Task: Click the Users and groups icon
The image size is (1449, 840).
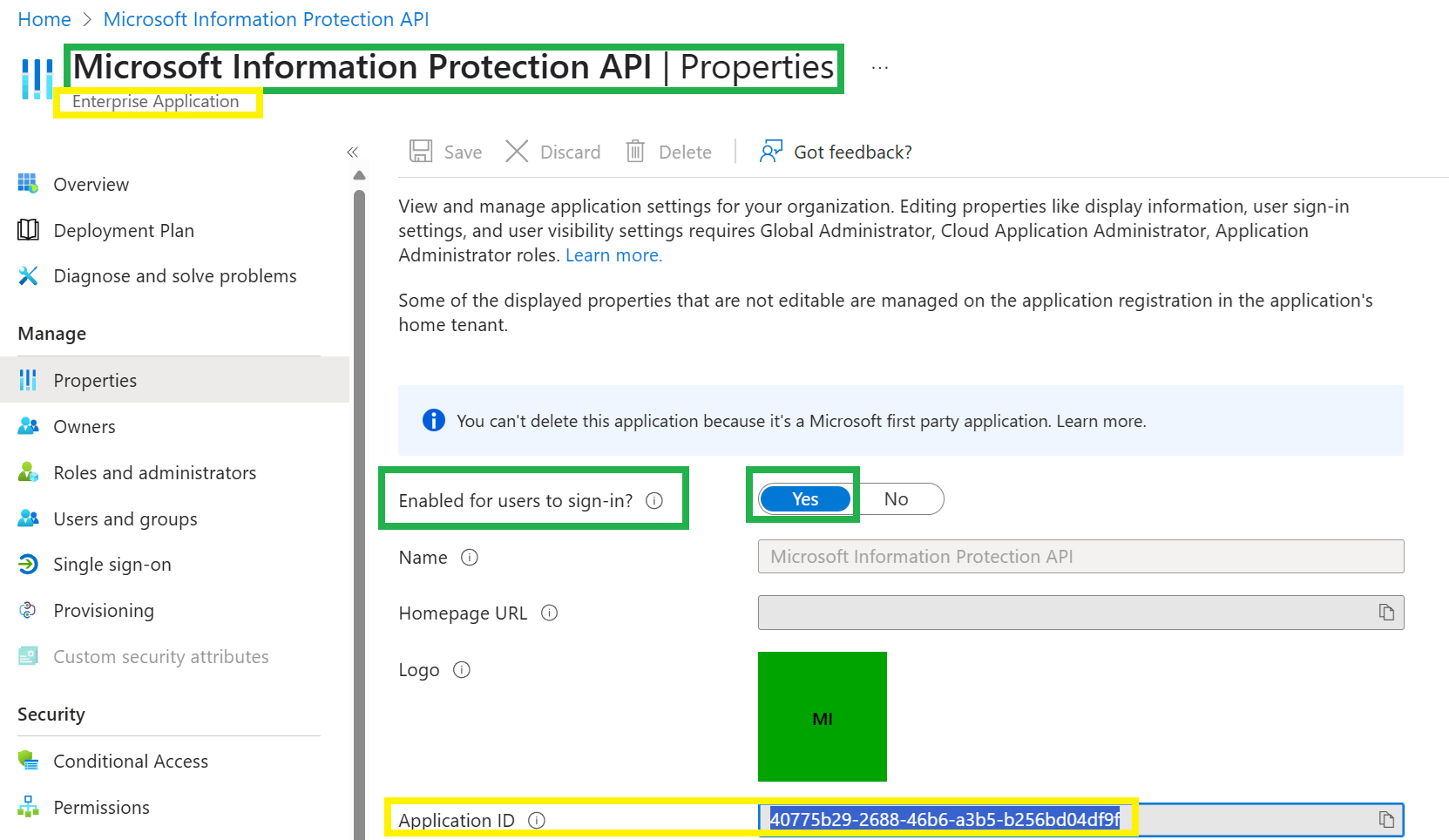Action: [28, 518]
